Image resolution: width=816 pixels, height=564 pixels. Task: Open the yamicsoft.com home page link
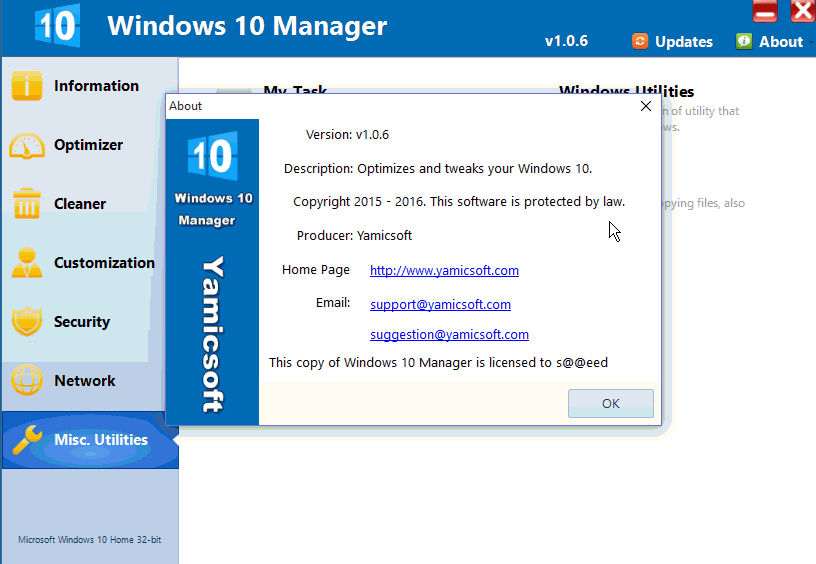(x=444, y=271)
